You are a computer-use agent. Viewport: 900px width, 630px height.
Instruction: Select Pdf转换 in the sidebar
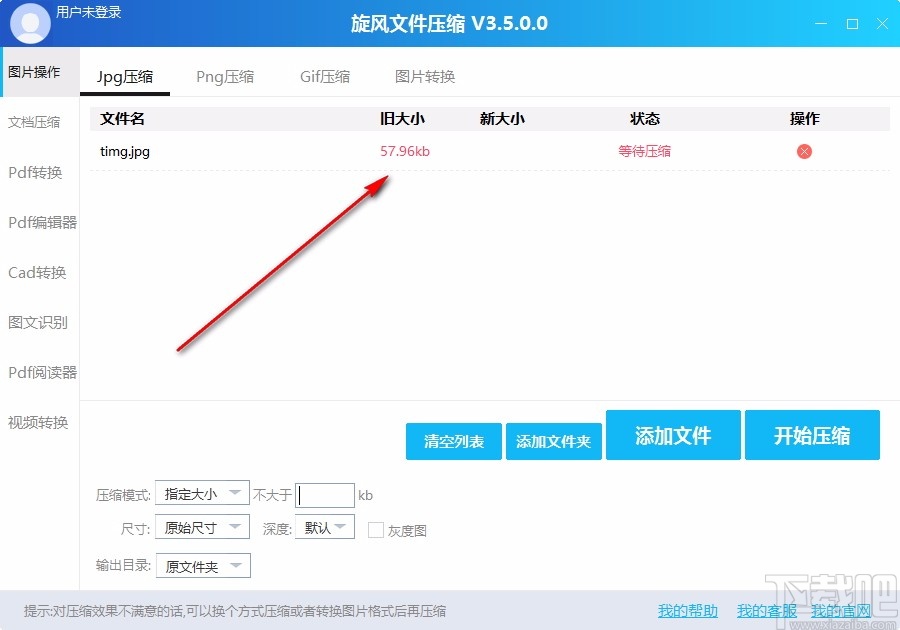pos(38,172)
